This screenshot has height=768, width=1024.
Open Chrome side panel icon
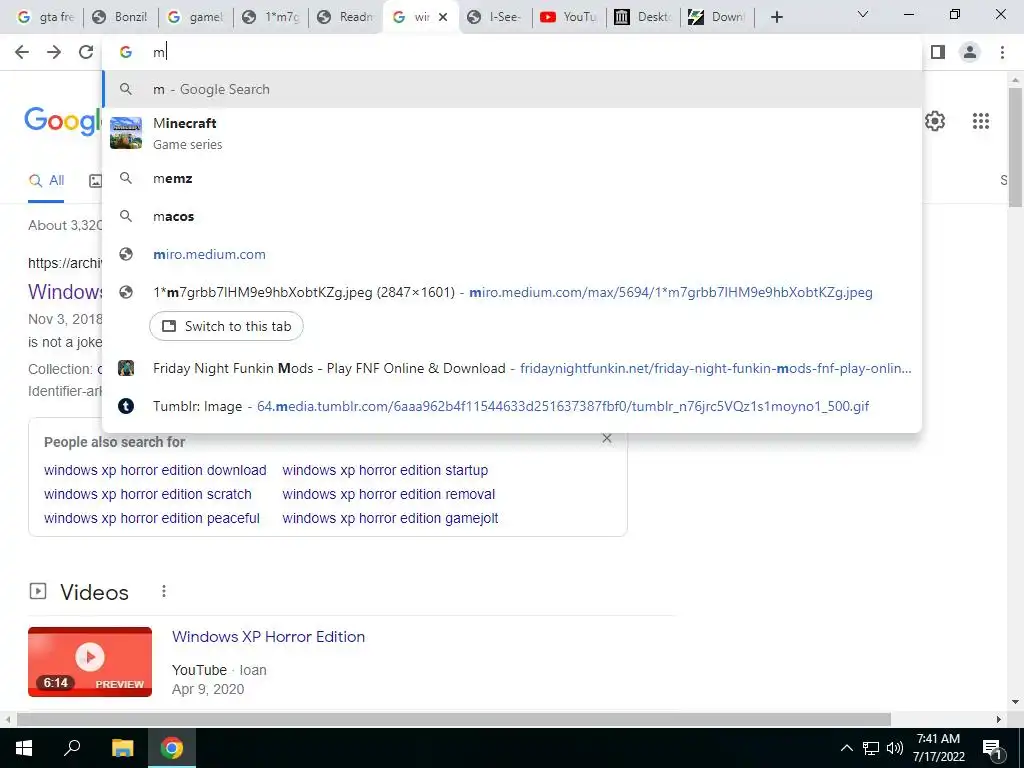tap(938, 52)
